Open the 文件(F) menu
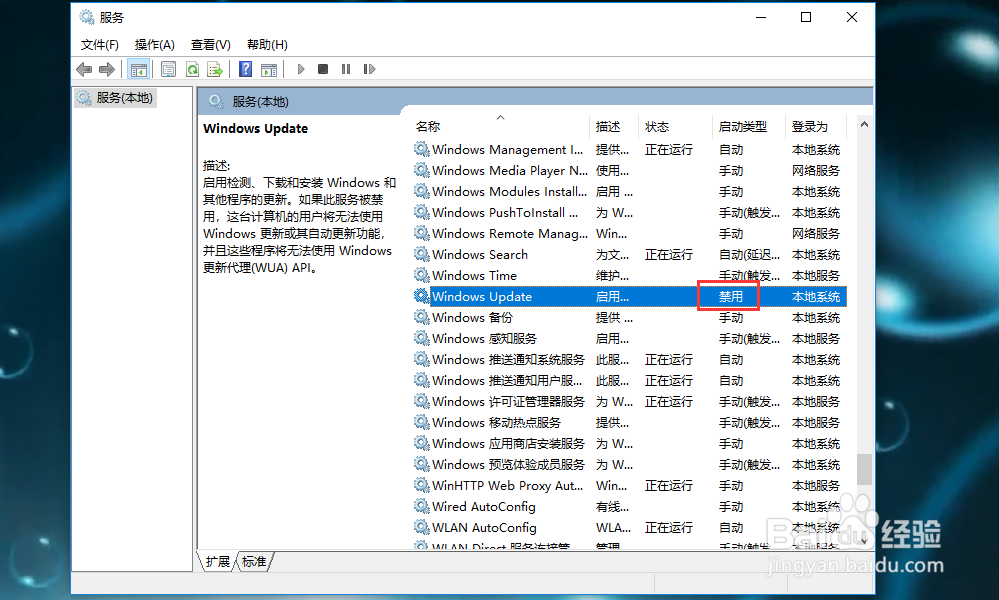This screenshot has width=999, height=600. click(x=99, y=45)
